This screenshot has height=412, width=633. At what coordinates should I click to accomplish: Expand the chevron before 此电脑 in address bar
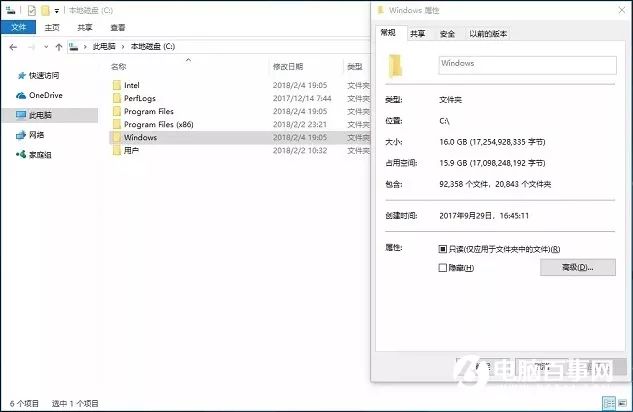pyautogui.click(x=85, y=47)
